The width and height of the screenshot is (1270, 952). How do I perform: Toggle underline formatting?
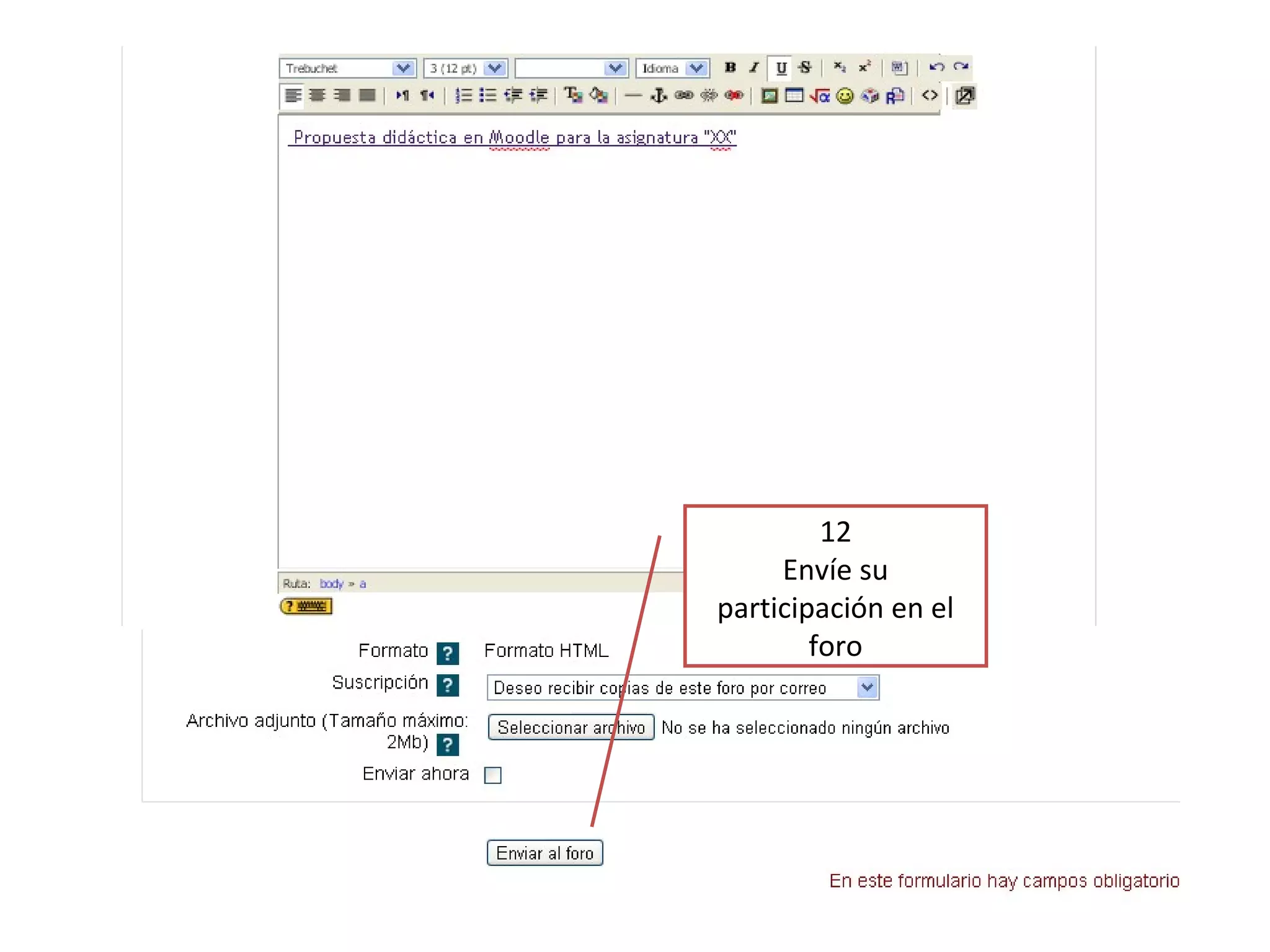click(781, 68)
